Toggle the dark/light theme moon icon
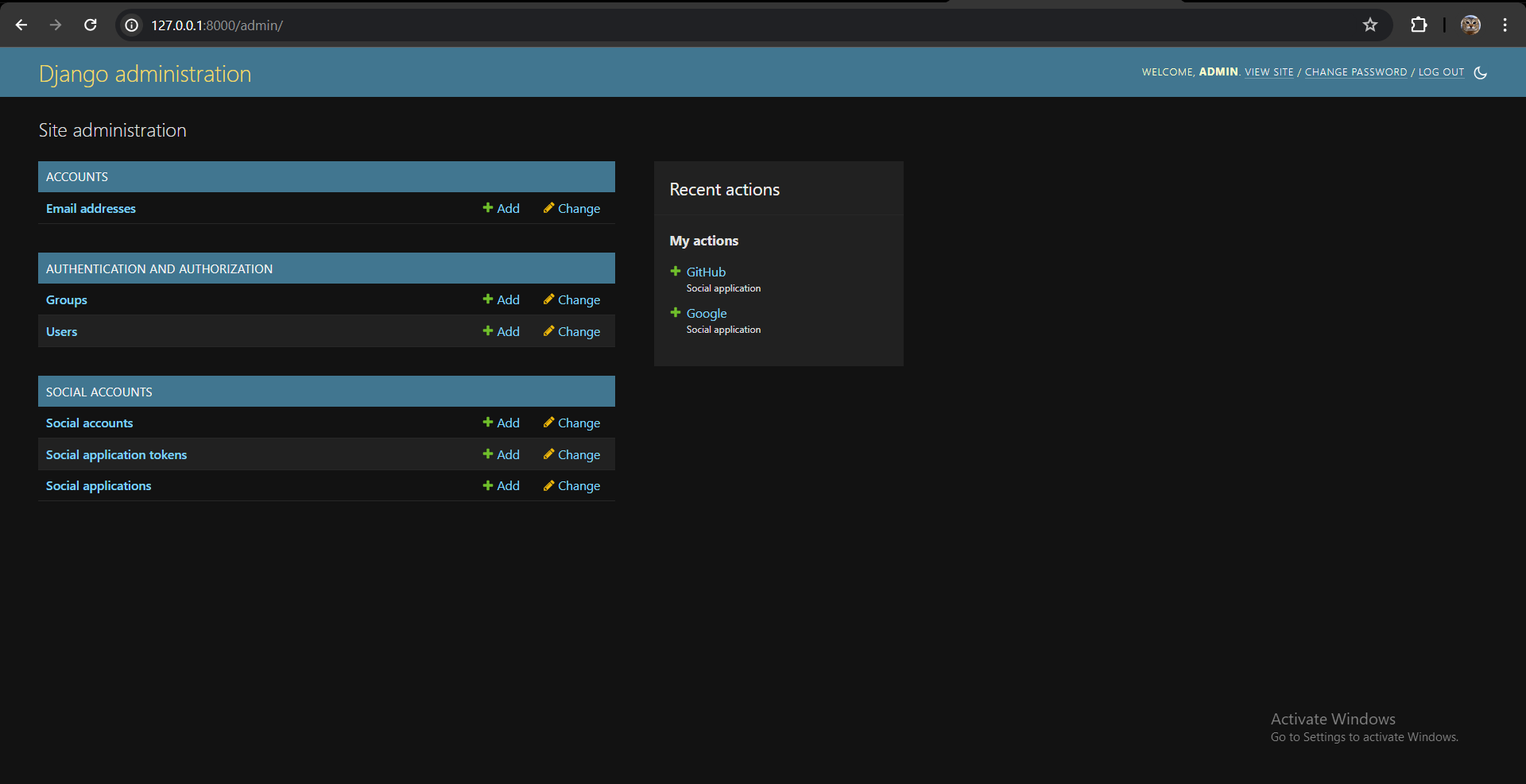Image resolution: width=1526 pixels, height=784 pixels. point(1480,72)
